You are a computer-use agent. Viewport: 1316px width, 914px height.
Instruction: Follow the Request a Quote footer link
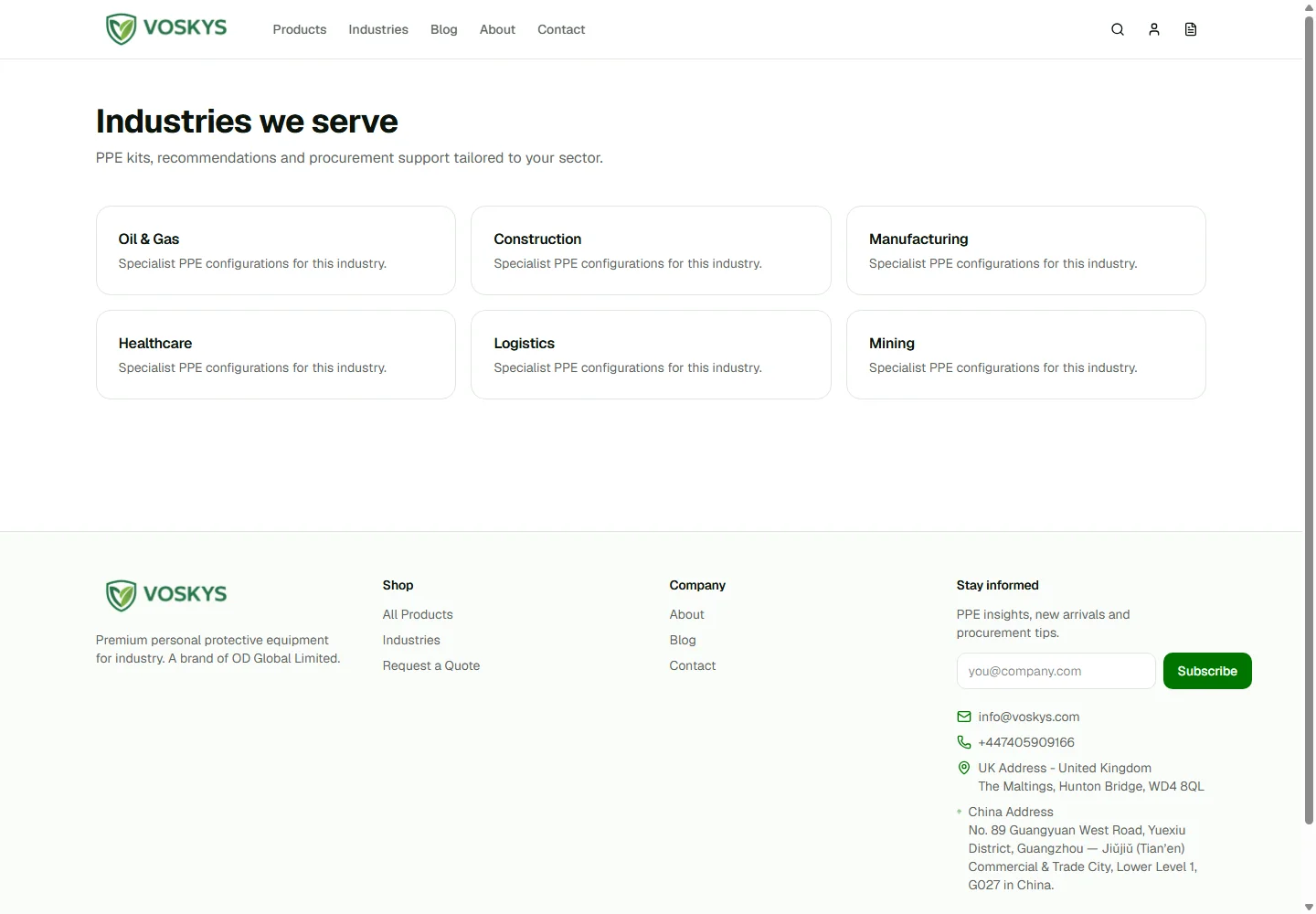click(x=431, y=665)
